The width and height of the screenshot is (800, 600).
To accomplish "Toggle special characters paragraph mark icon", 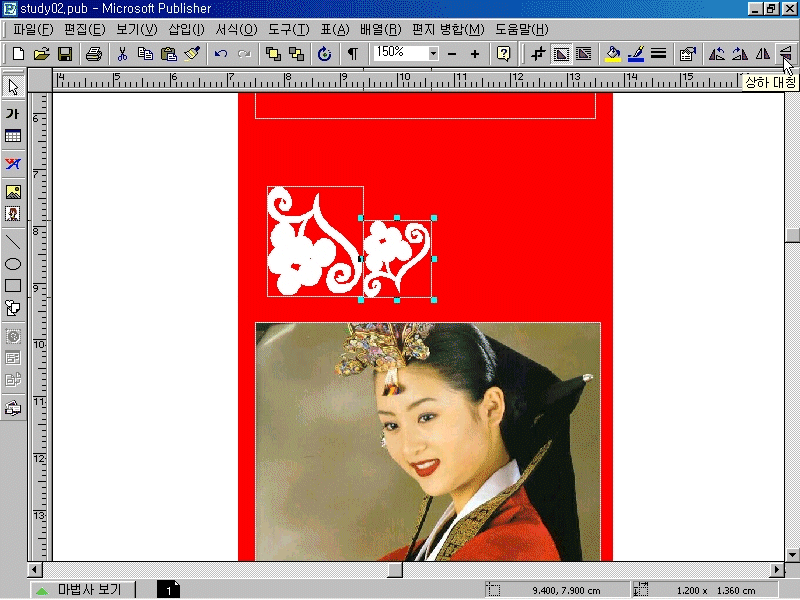I will click(x=353, y=54).
